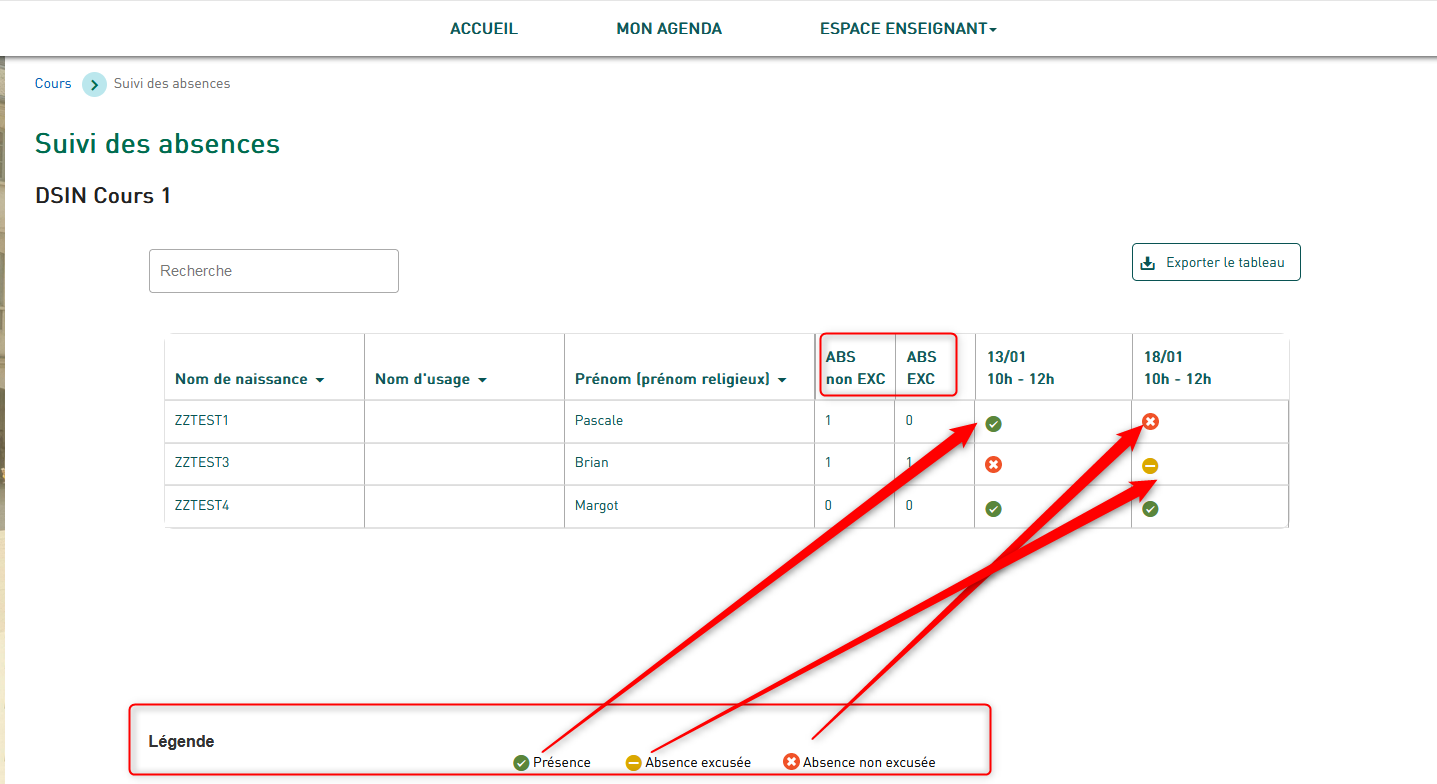The width and height of the screenshot is (1437, 784).
Task: Sort by Nom d'usage column
Action: point(482,380)
